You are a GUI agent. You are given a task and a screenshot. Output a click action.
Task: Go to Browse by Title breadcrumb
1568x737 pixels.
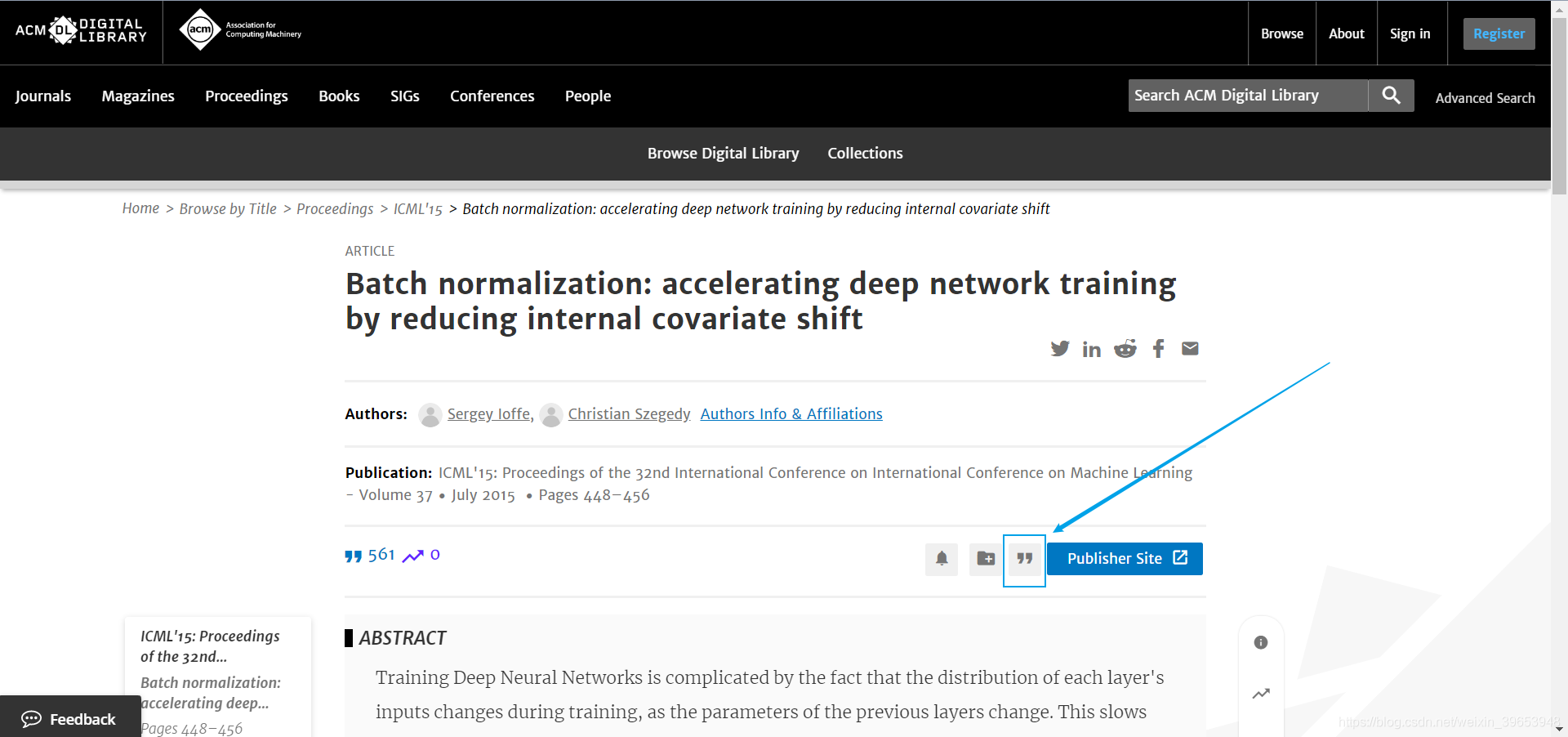coord(228,209)
